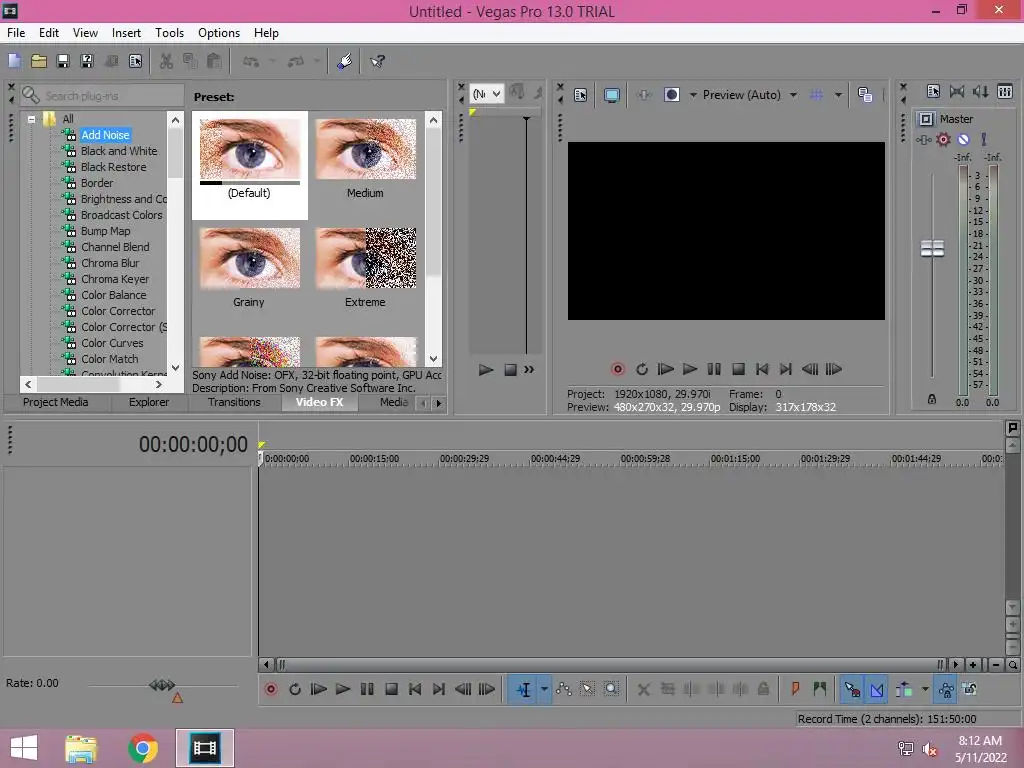Select Black and White effect
1024x768 pixels.
119,151
